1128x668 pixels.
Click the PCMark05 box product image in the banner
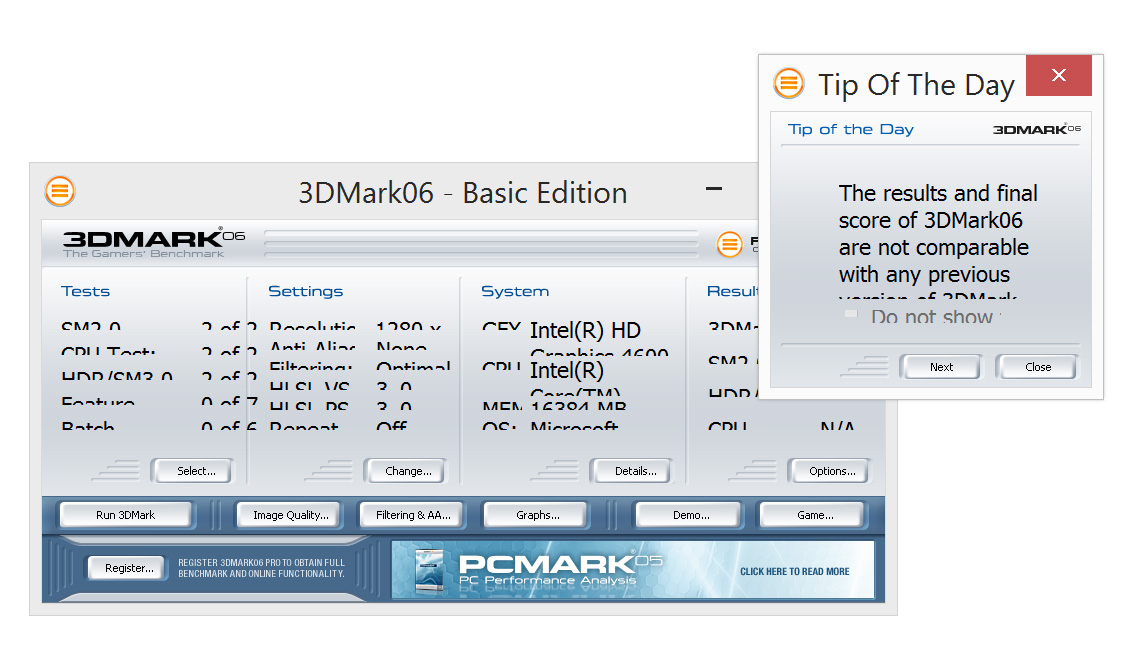point(429,570)
